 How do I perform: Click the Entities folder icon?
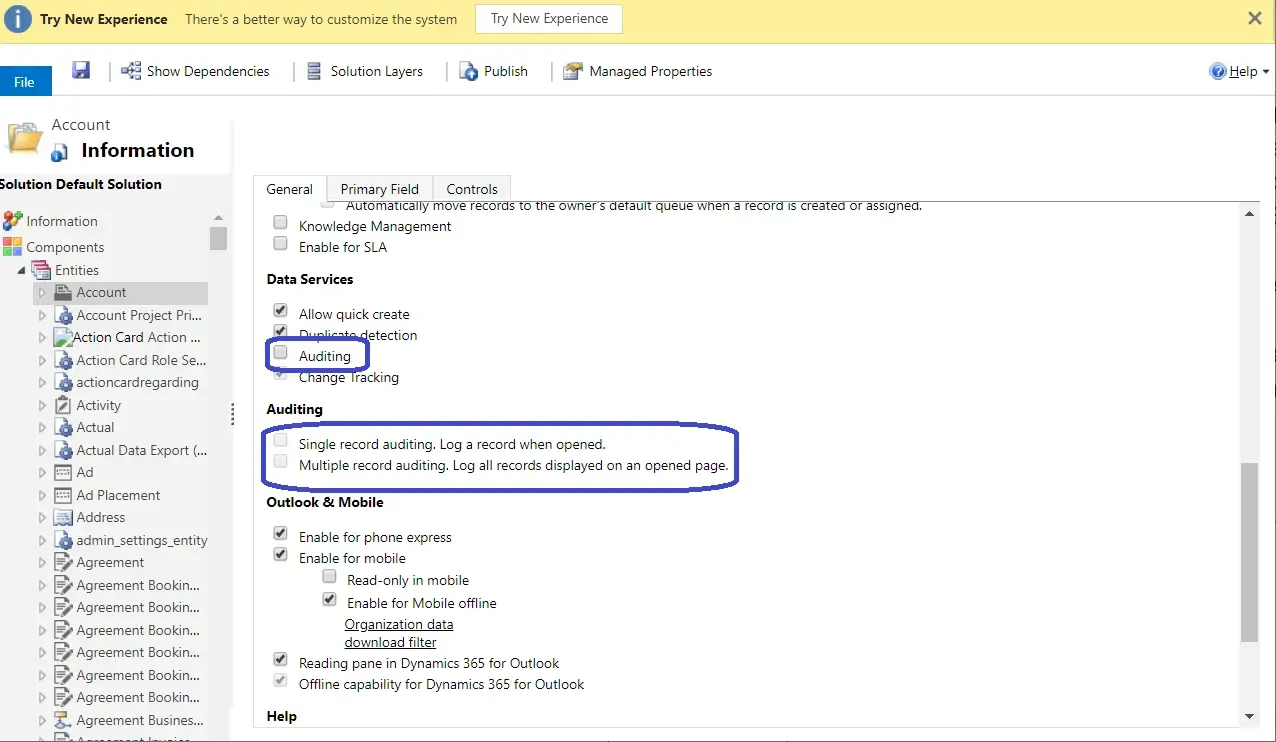(41, 270)
